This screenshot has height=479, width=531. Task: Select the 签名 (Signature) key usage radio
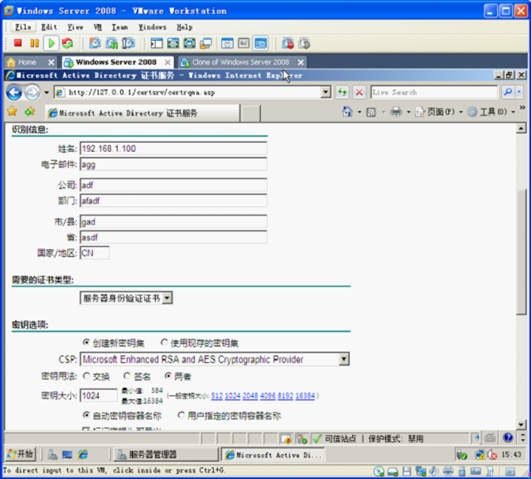click(x=127, y=376)
